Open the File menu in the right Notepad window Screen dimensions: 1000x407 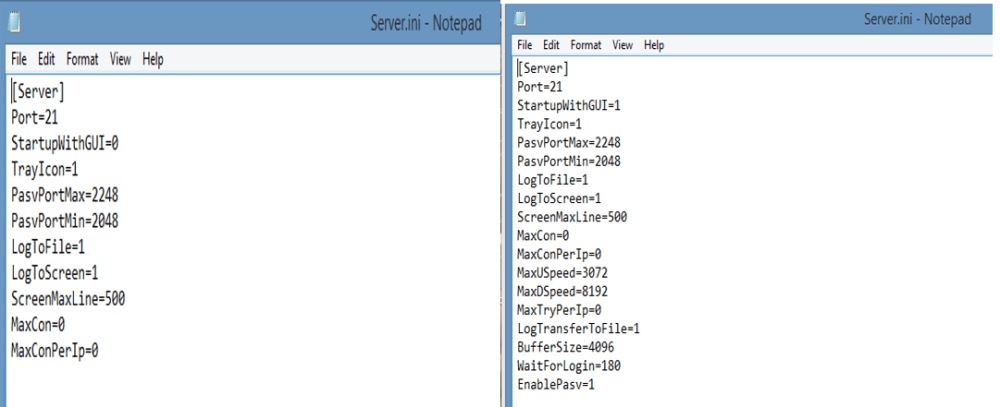[x=523, y=45]
